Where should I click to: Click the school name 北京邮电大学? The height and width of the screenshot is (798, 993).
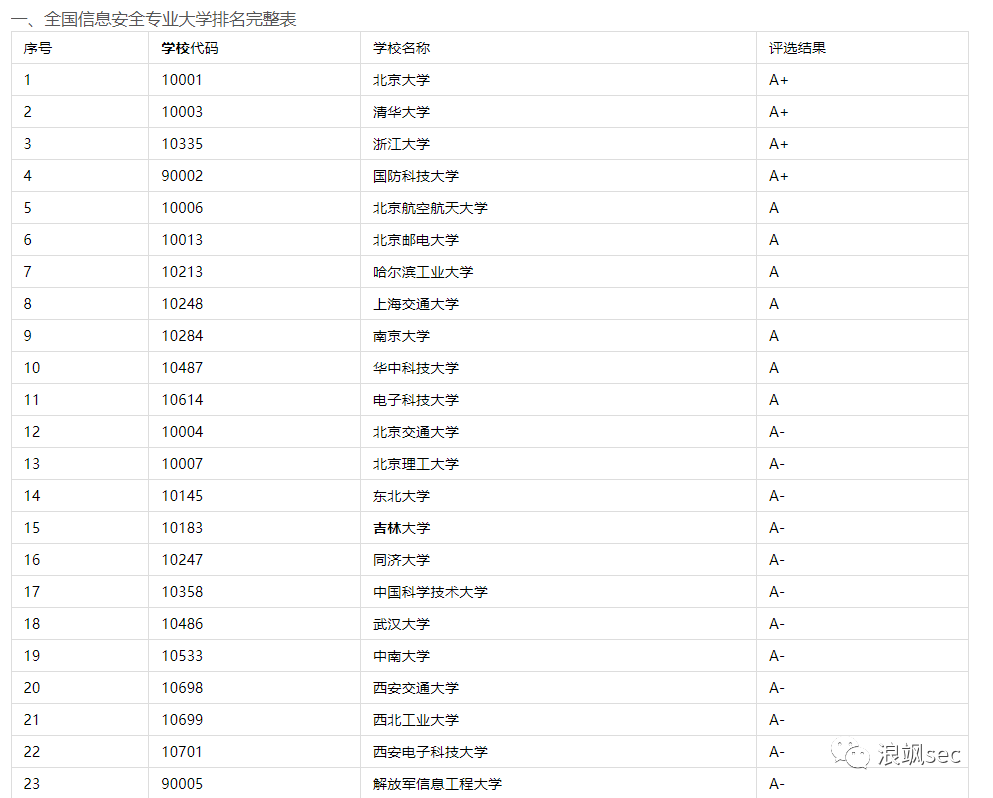(416, 240)
